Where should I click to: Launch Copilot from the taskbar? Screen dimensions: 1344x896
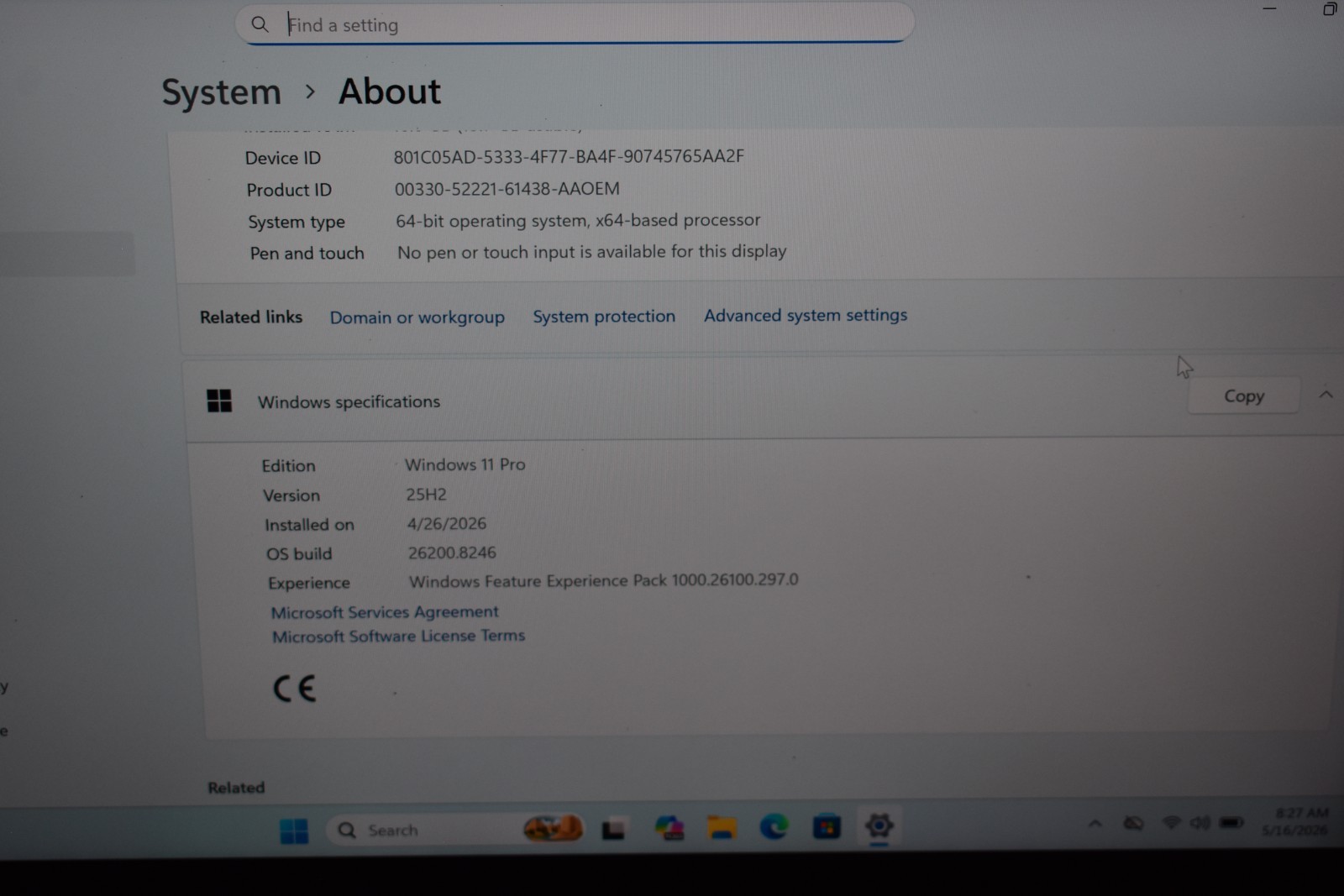click(x=669, y=829)
